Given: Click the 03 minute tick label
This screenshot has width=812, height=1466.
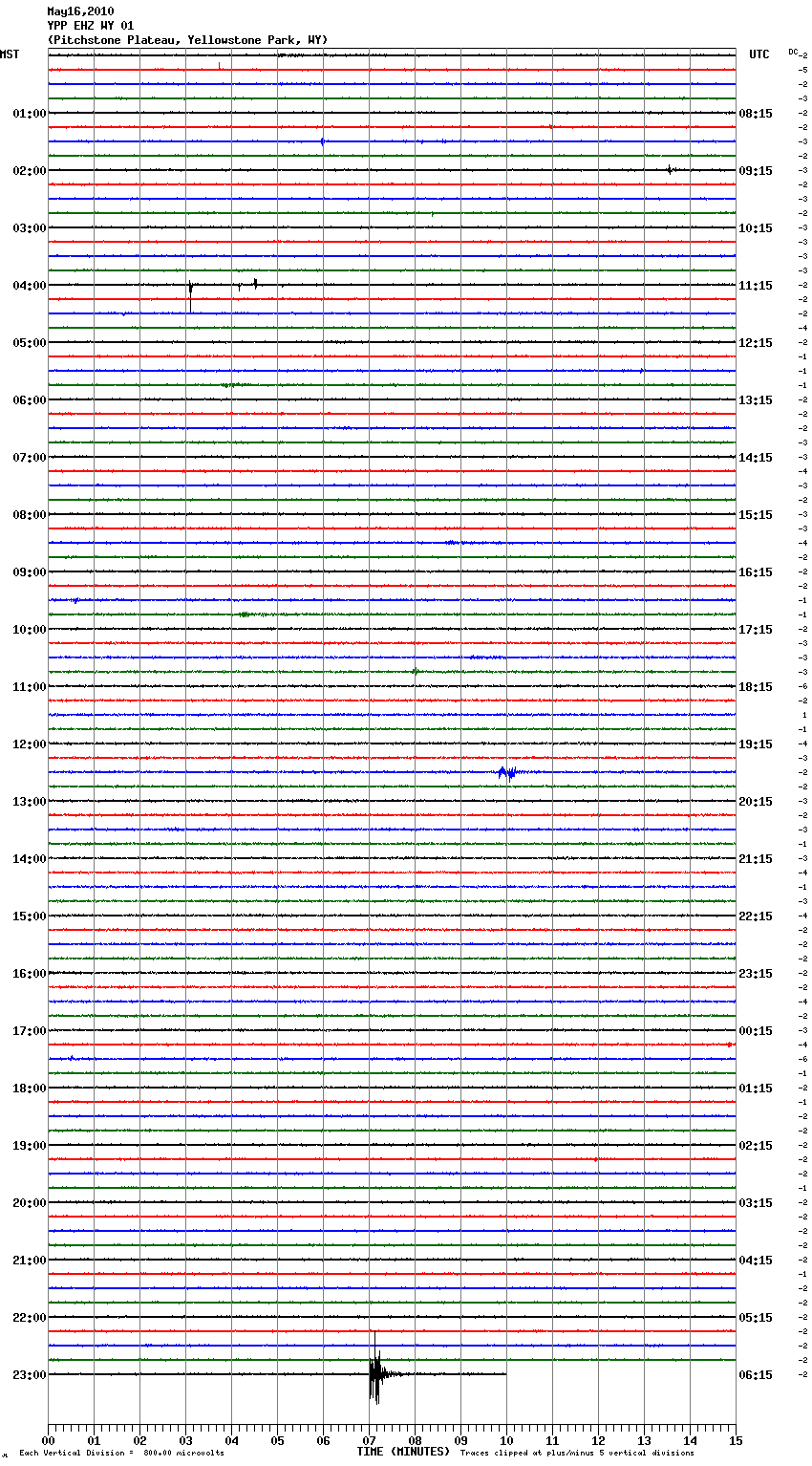Looking at the screenshot, I should pyautogui.click(x=185, y=1440).
